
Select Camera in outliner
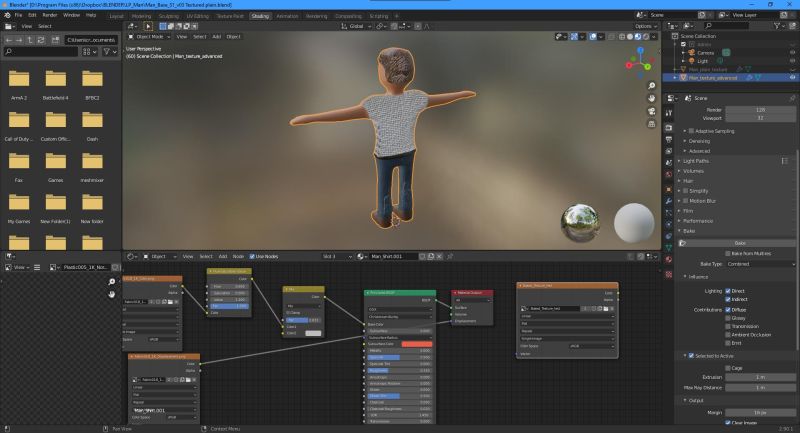coord(706,53)
